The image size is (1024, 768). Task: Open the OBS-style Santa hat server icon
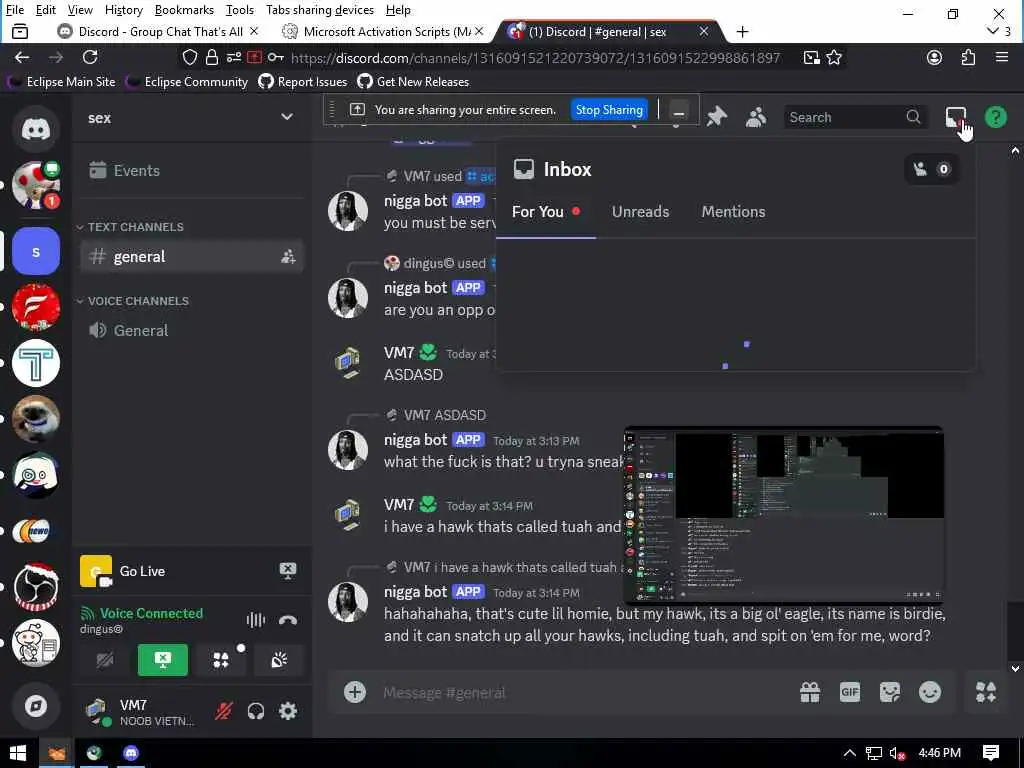click(x=36, y=587)
